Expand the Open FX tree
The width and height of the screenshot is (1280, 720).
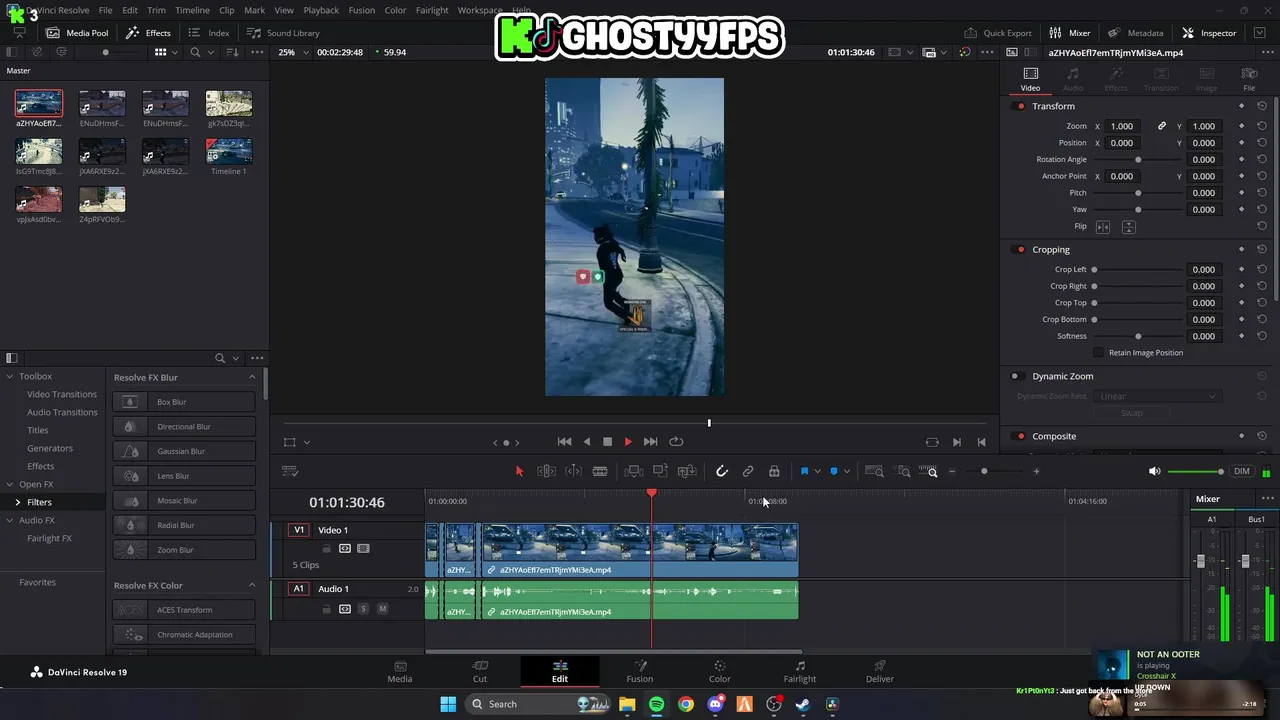(9, 484)
